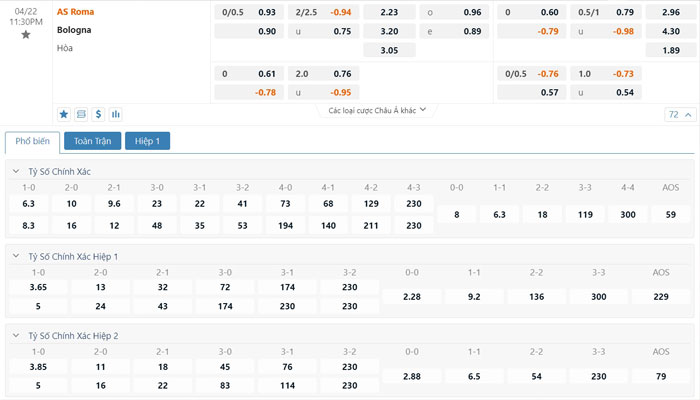Select second half 1-1 odds 6.5
The image size is (700, 400).
tap(474, 376)
